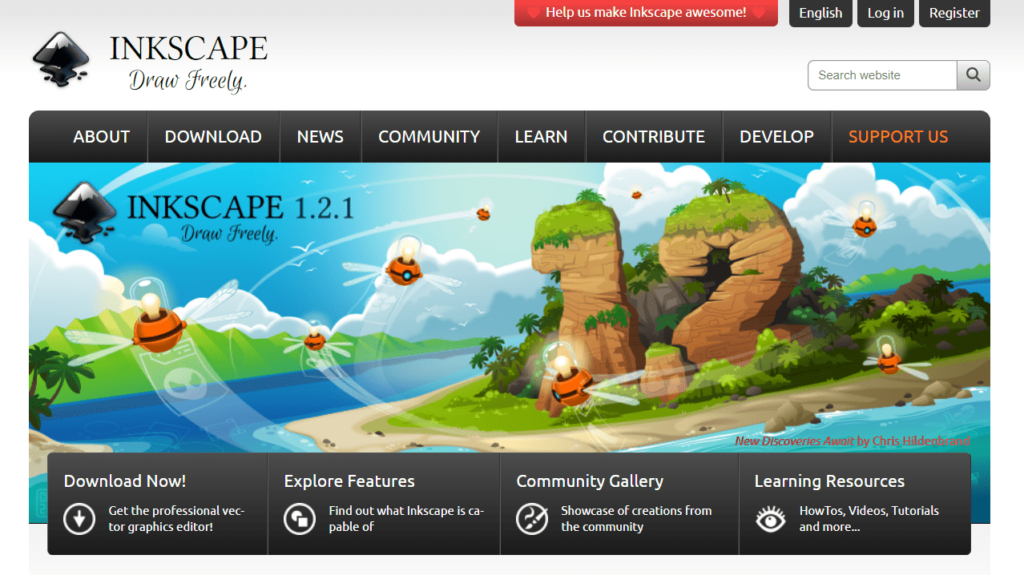Click the orange Support Us link
The height and width of the screenshot is (575, 1024).
click(x=898, y=137)
